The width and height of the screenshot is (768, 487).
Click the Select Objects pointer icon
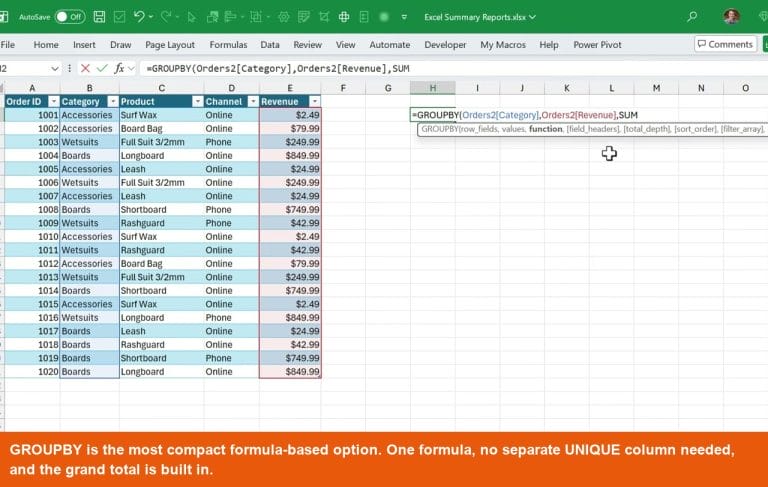(192, 17)
